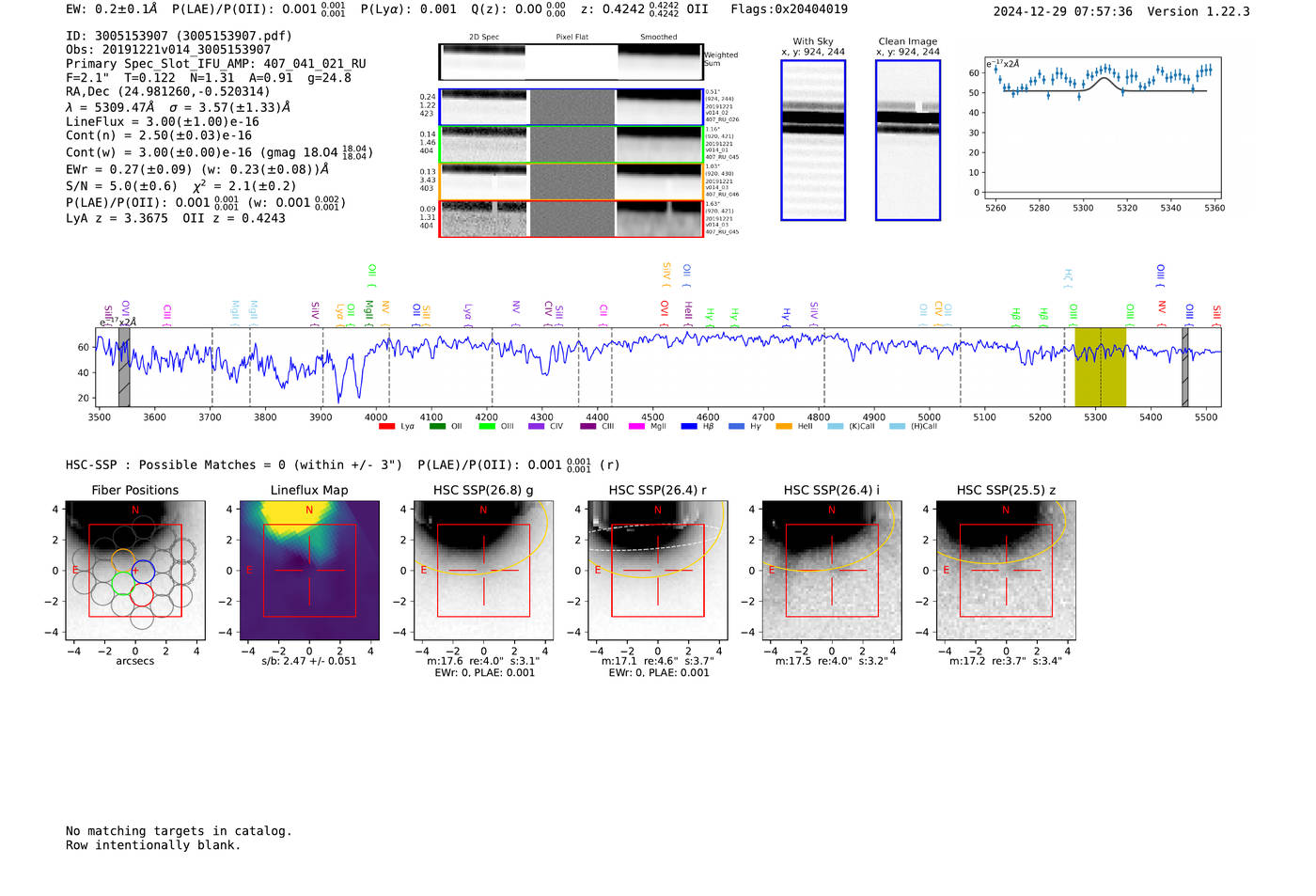
Task: Click the '2024-12-29 07:57:36' timestamp
Action: click(x=1063, y=11)
